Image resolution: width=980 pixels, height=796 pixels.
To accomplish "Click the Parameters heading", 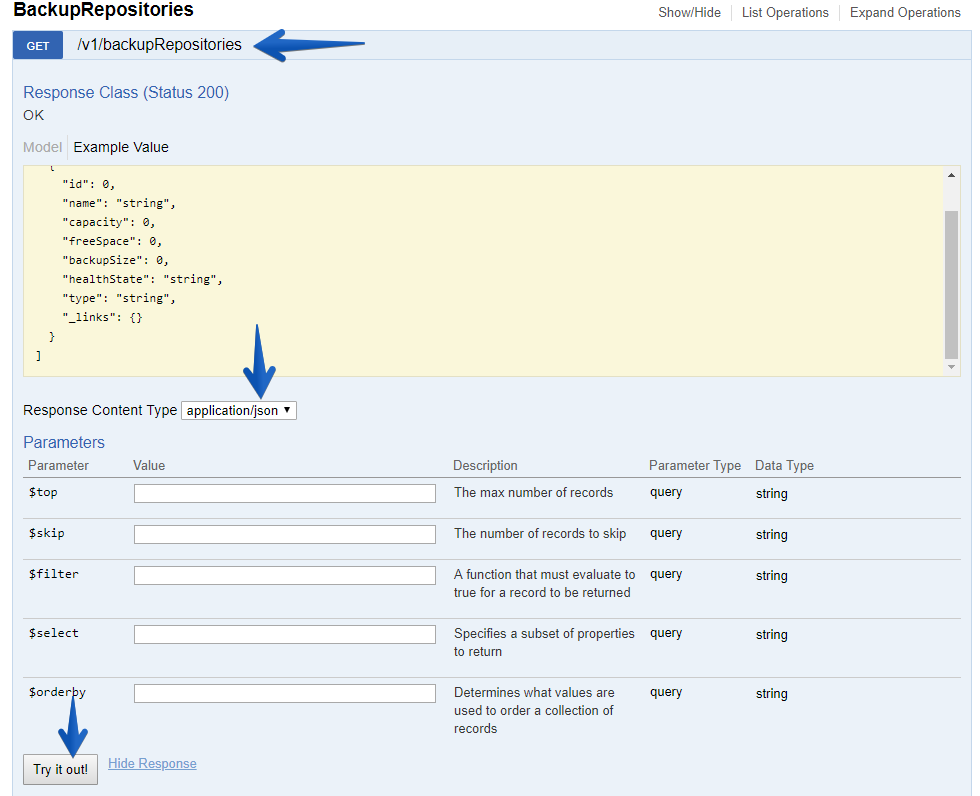I will pyautogui.click(x=64, y=442).
